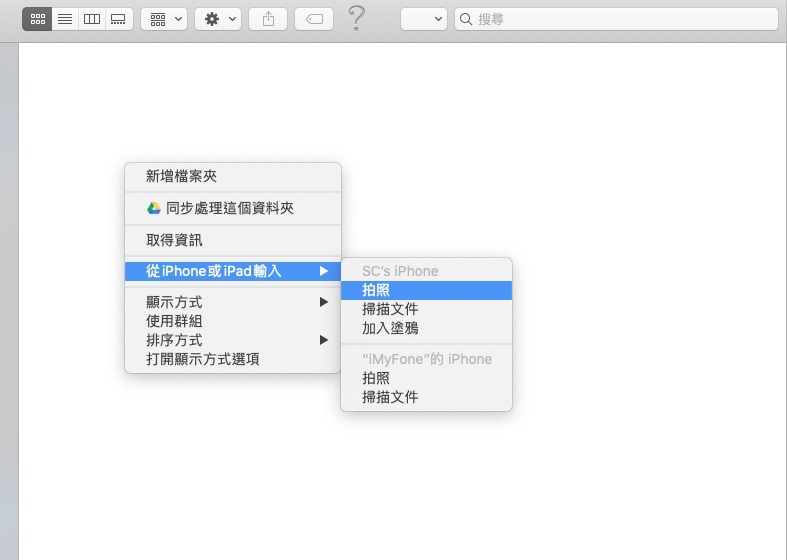
Task: Select 拍照 under SC's iPhone
Action: [x=427, y=290]
